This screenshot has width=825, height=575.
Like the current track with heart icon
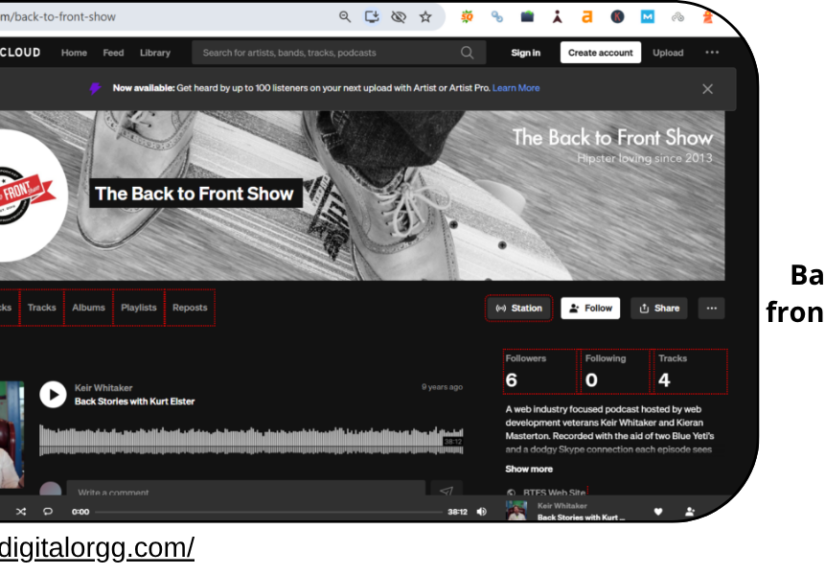[x=658, y=511]
